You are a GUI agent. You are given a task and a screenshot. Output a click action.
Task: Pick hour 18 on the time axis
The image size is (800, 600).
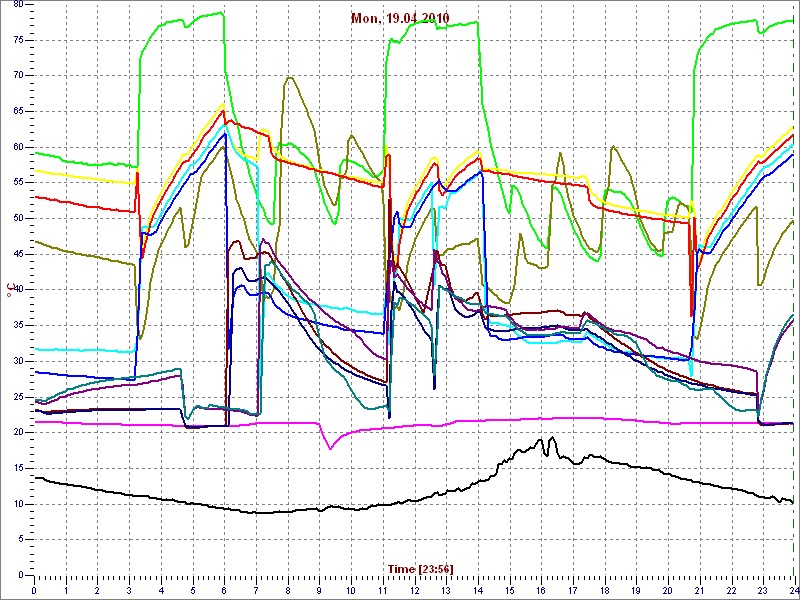click(605, 590)
